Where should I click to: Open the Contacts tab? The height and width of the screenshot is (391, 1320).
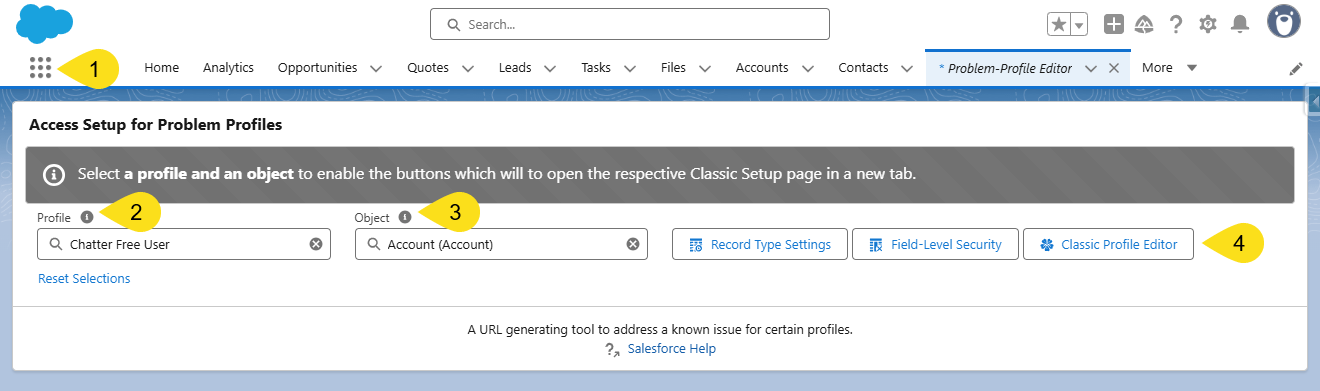[864, 68]
